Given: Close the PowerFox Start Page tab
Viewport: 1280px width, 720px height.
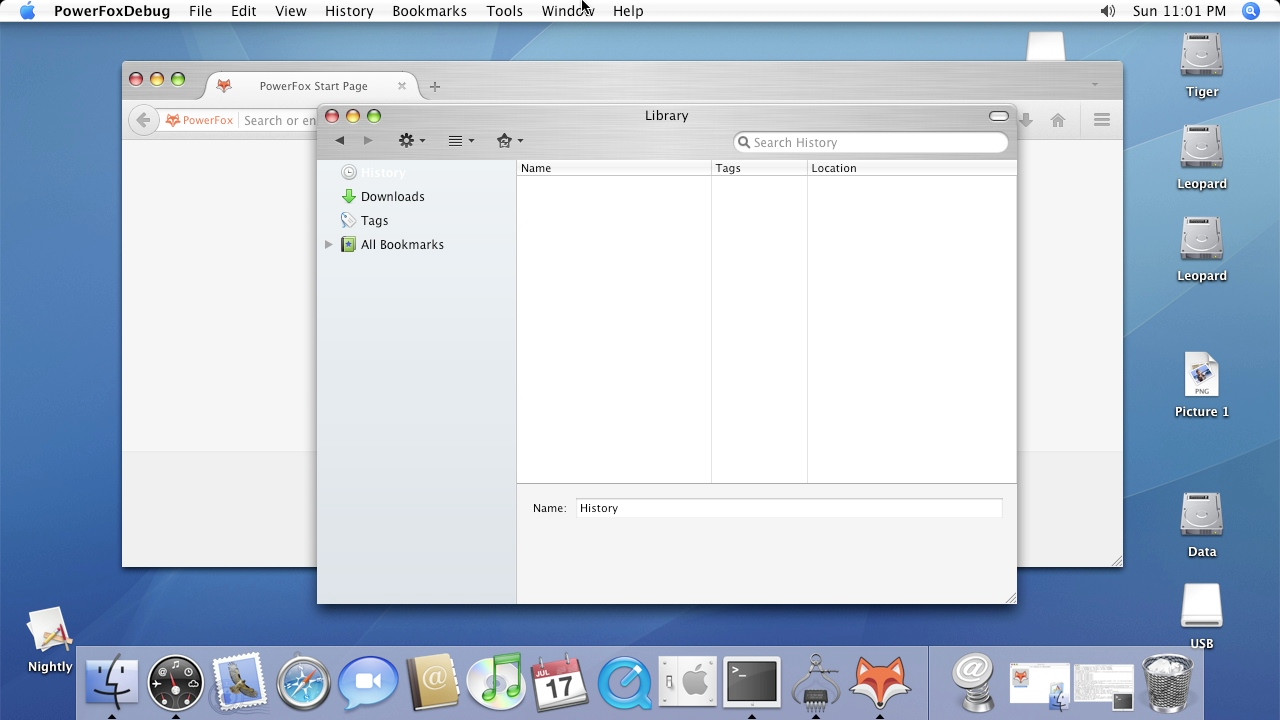Looking at the screenshot, I should click(402, 86).
